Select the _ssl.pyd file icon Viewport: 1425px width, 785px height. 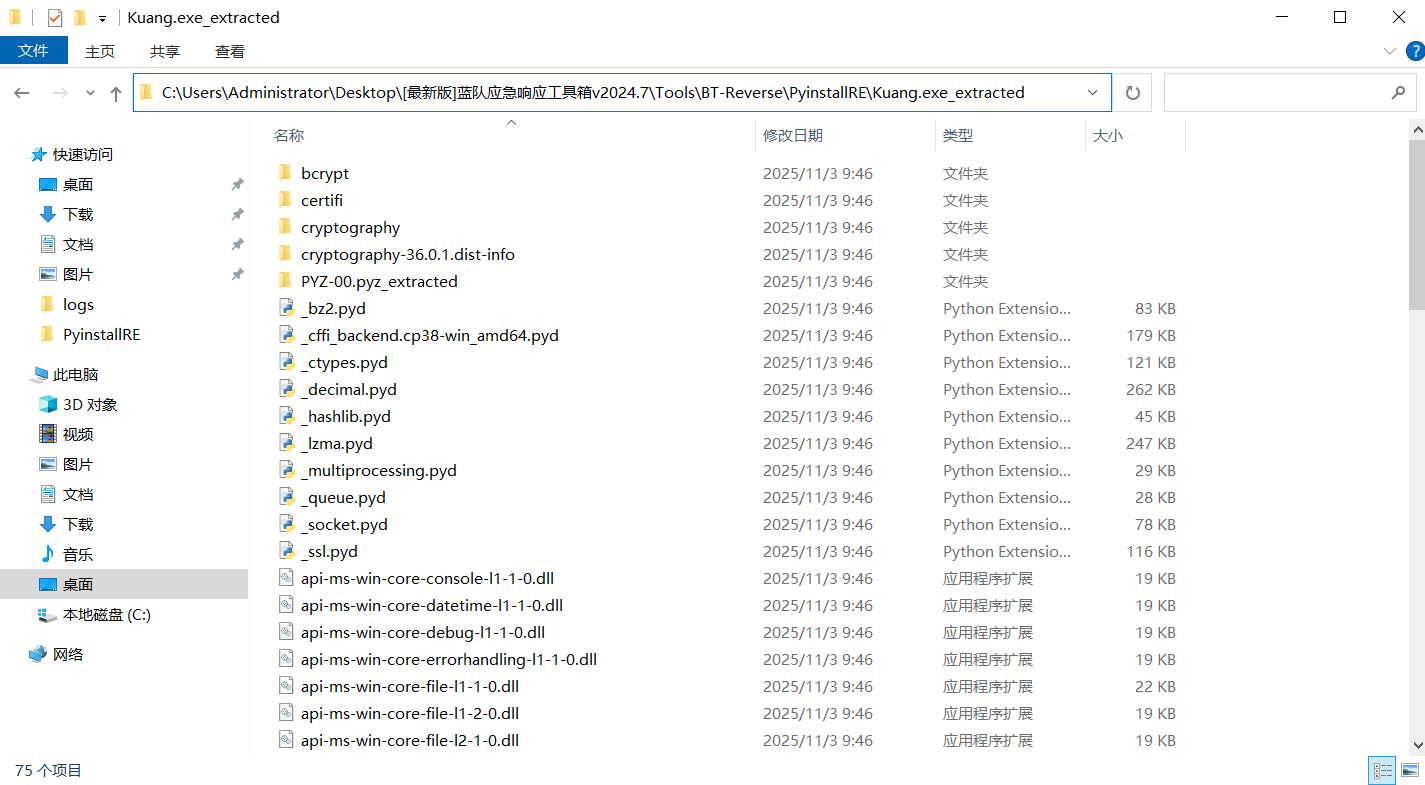point(285,551)
